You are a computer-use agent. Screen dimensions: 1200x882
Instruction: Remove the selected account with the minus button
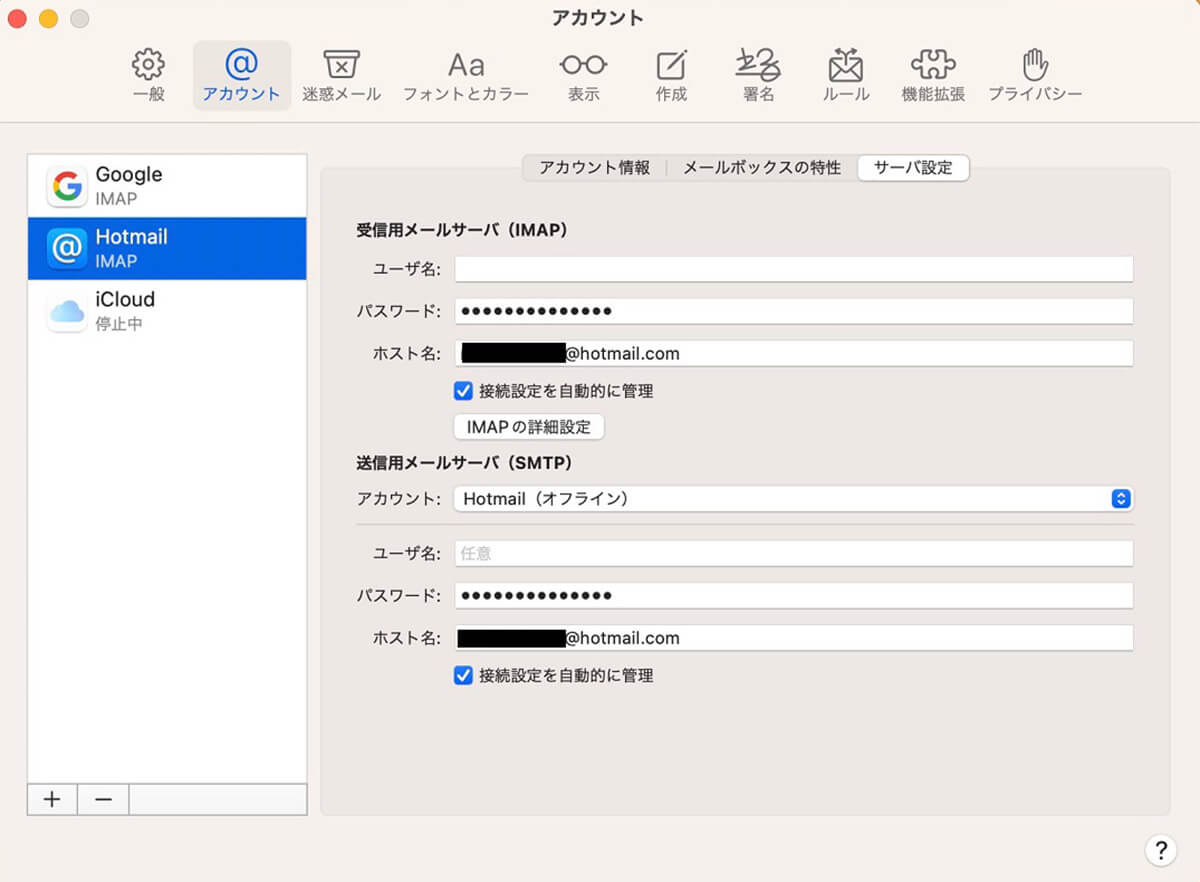pyautogui.click(x=103, y=799)
